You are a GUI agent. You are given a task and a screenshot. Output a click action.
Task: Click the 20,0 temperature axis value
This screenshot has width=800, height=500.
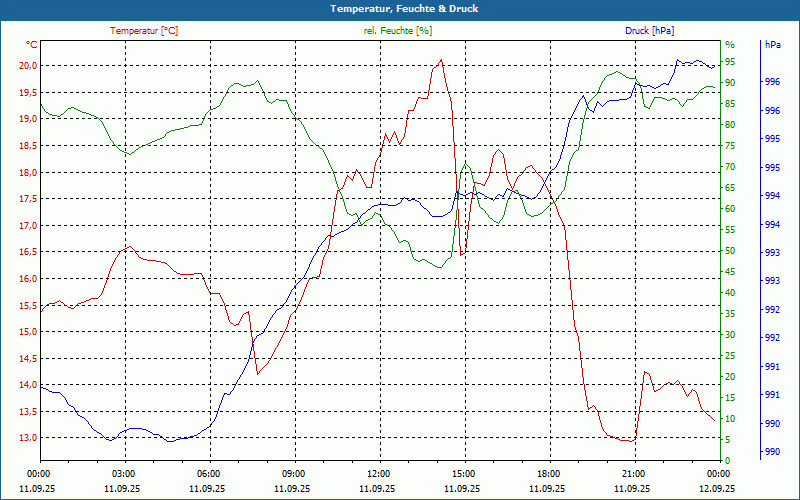(29, 66)
